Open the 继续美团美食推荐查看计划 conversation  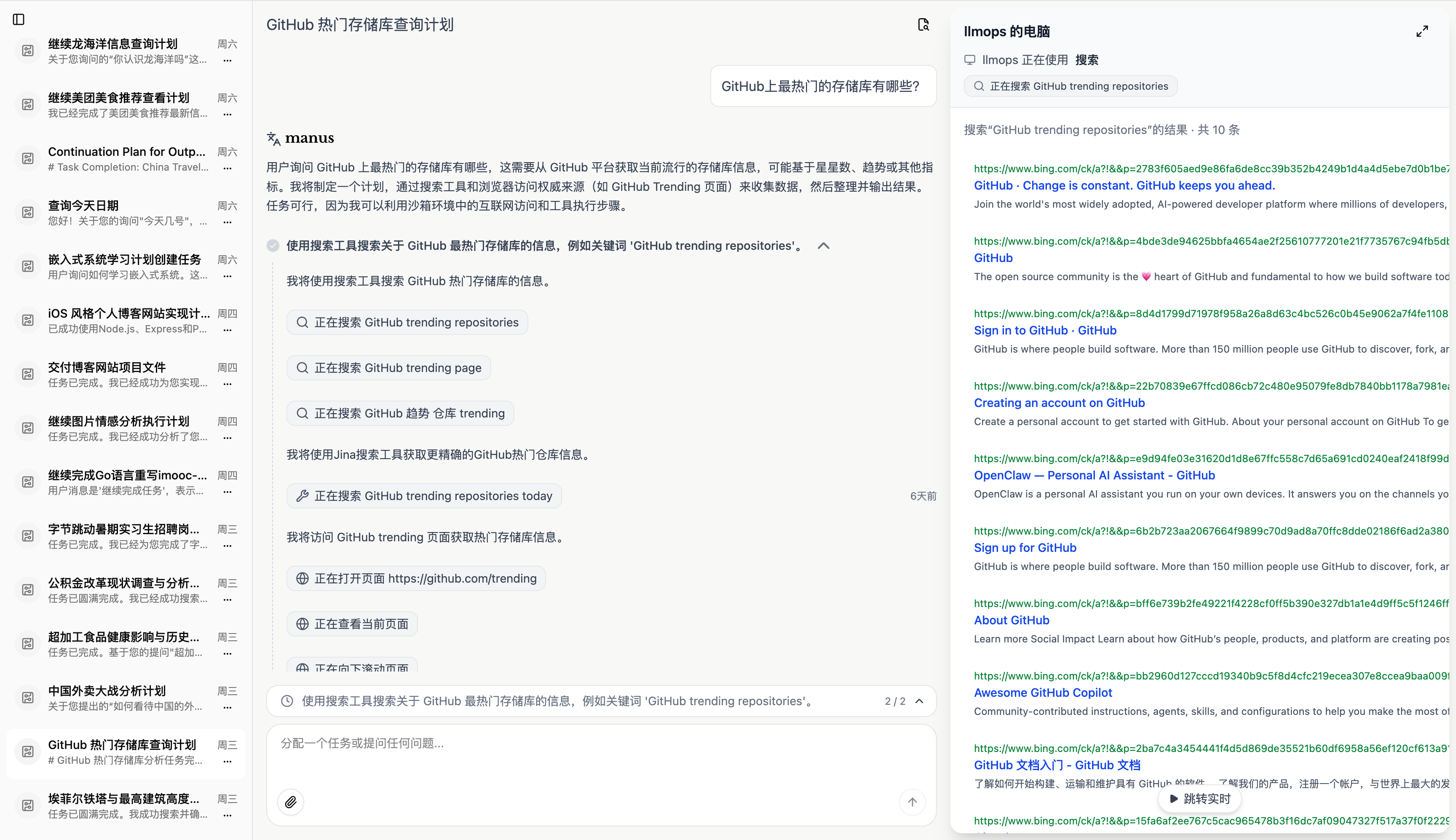click(126, 105)
